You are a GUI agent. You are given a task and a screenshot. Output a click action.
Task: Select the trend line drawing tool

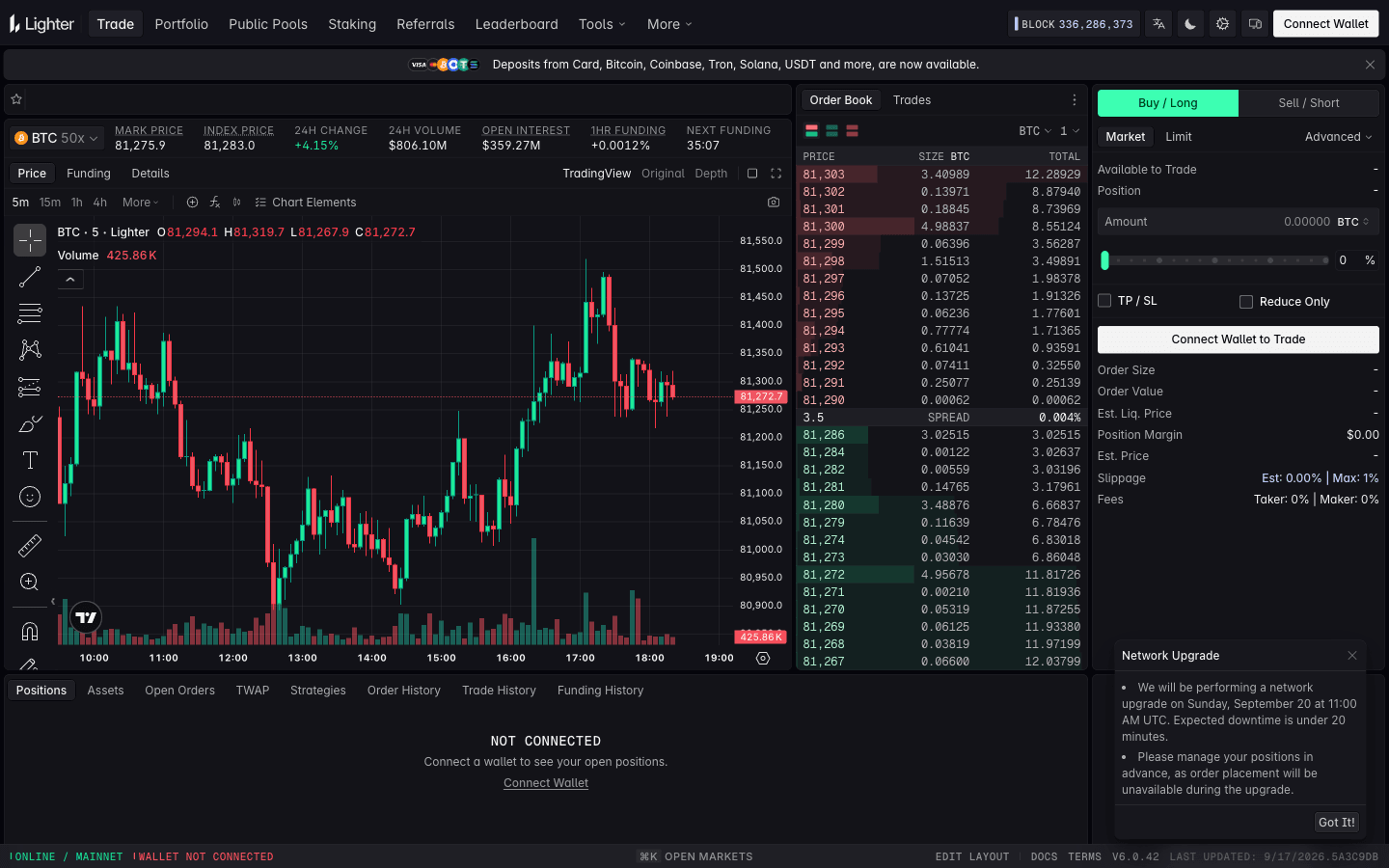(x=30, y=277)
